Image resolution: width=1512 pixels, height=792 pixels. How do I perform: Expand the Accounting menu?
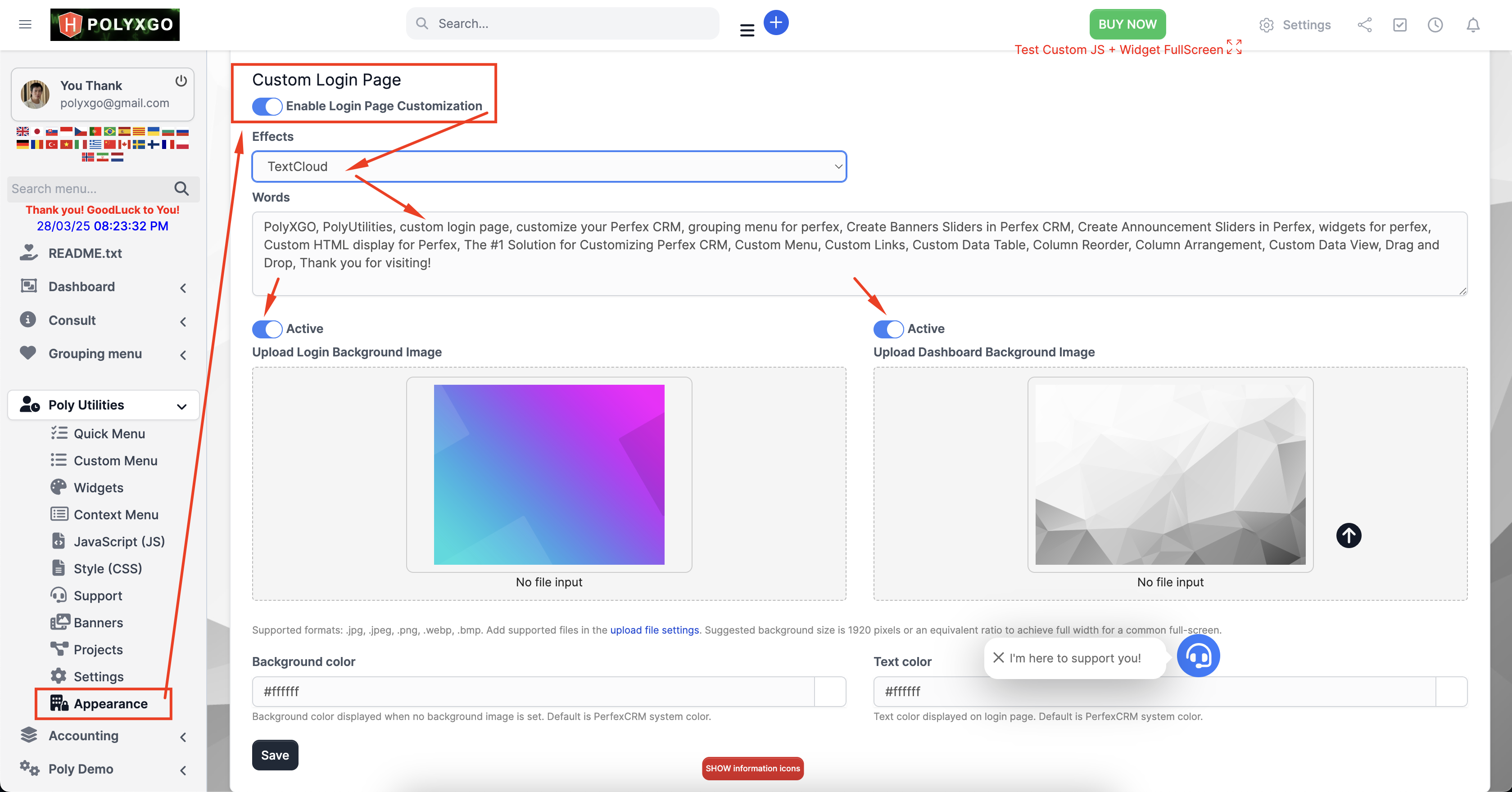pos(83,735)
